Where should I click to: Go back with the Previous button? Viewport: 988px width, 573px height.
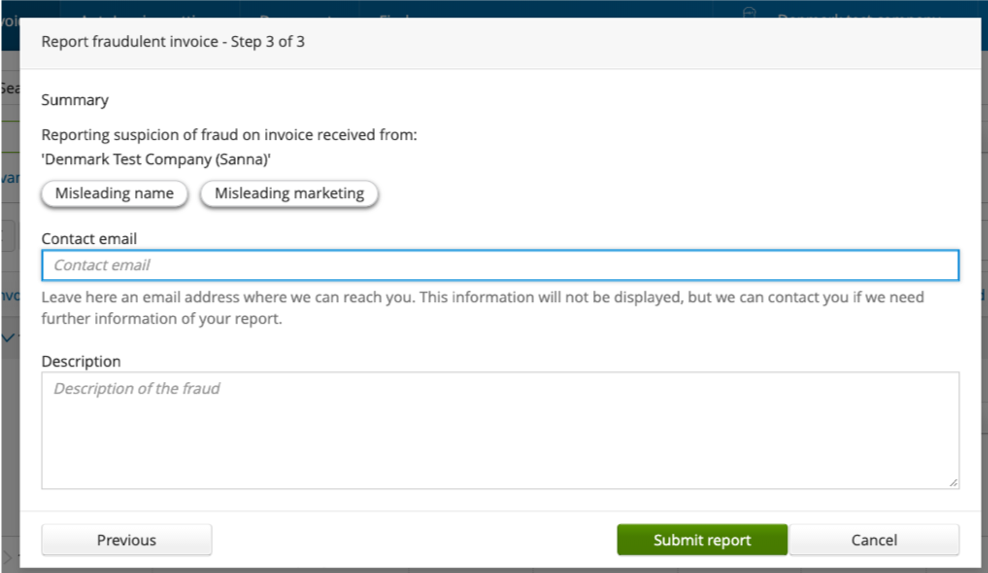tap(126, 540)
